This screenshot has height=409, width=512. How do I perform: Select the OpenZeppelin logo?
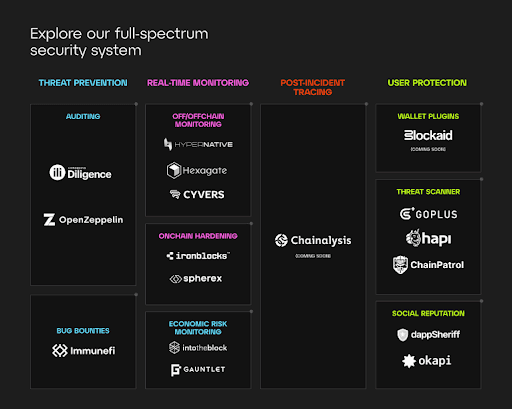(83, 220)
